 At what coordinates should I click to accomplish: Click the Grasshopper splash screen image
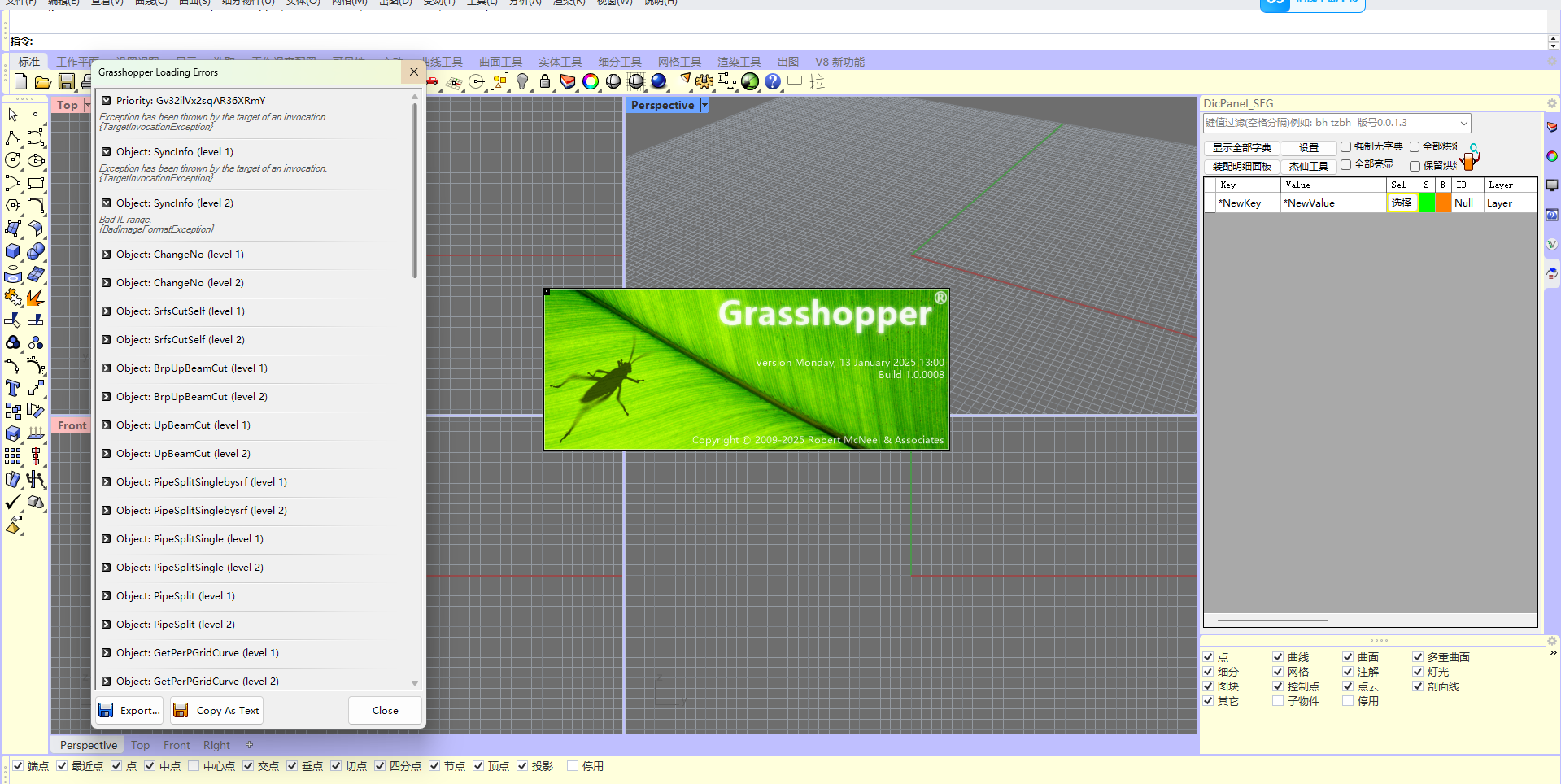[x=747, y=369]
